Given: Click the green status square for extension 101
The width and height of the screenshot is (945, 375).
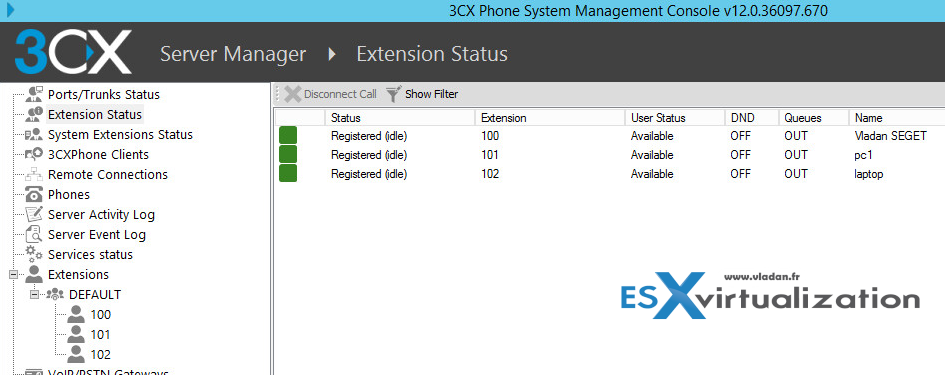Looking at the screenshot, I should point(288,154).
